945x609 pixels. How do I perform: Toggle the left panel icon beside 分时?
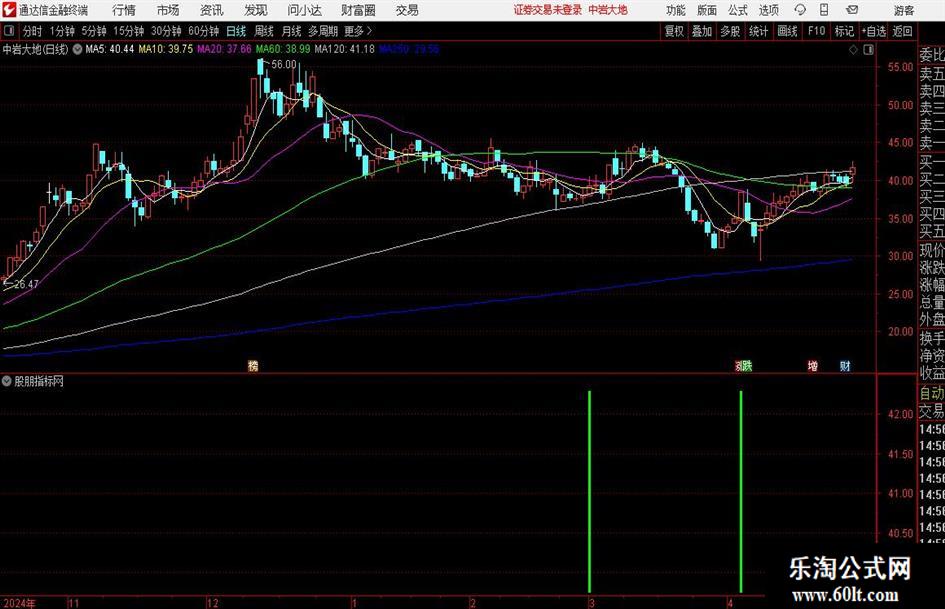click(9, 31)
